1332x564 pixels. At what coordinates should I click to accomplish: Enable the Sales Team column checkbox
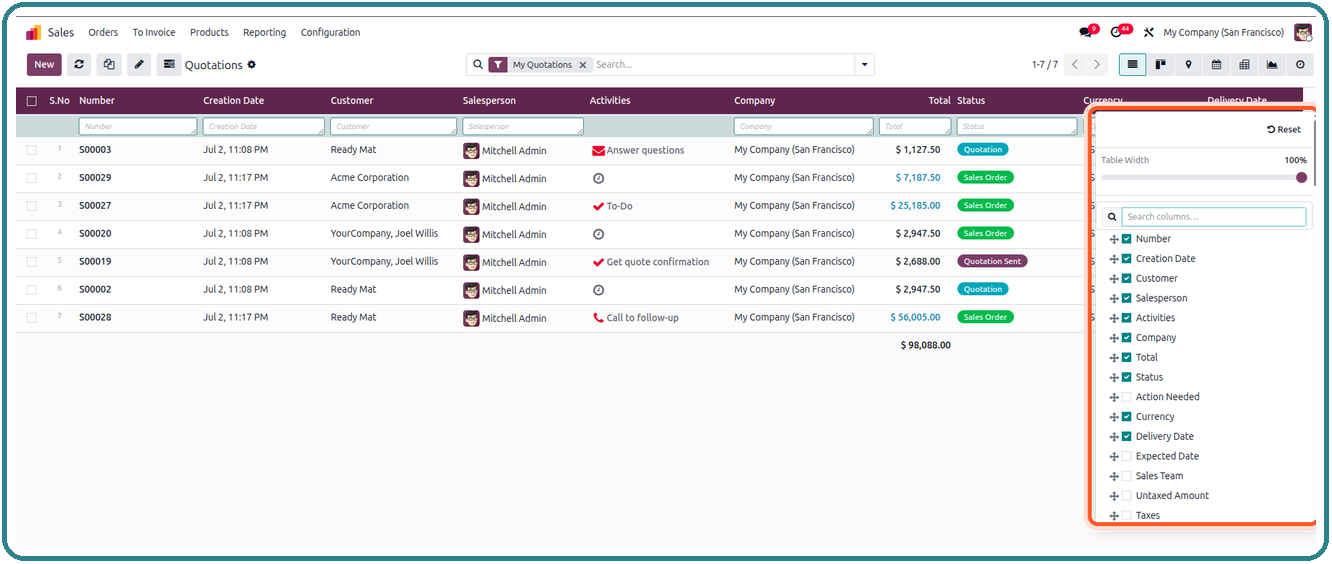1127,476
